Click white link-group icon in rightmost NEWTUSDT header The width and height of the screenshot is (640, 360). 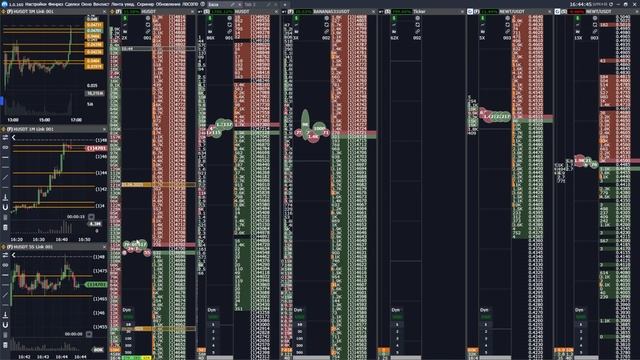tap(558, 12)
